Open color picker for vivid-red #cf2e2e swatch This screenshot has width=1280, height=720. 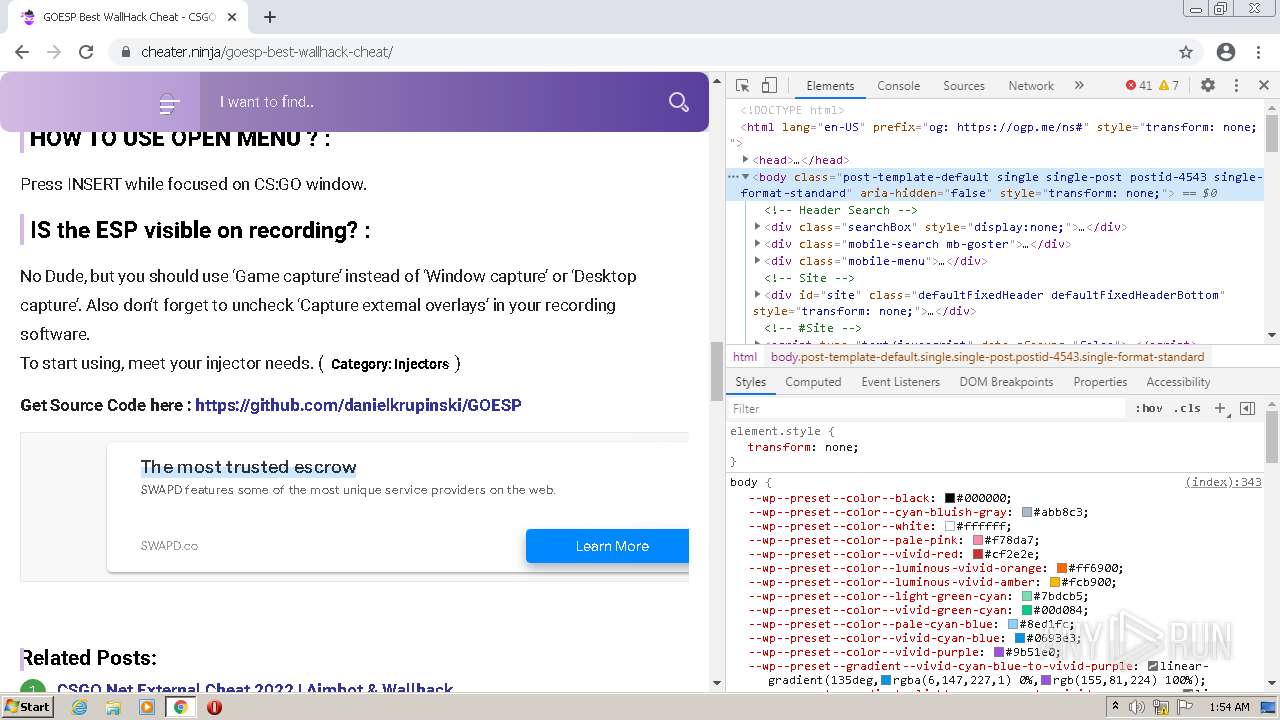(978, 554)
